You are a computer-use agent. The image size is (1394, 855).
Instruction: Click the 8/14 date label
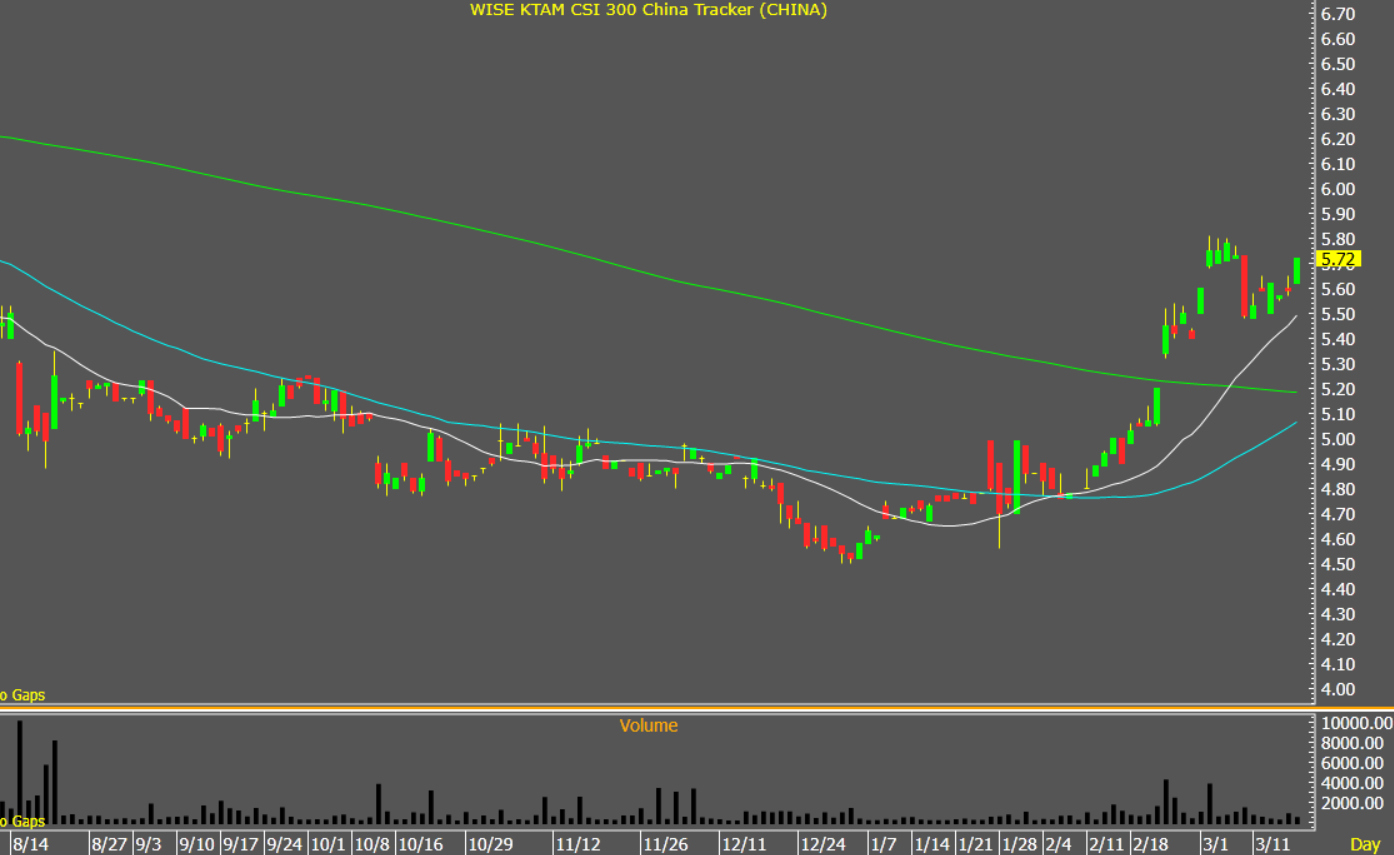(30, 845)
